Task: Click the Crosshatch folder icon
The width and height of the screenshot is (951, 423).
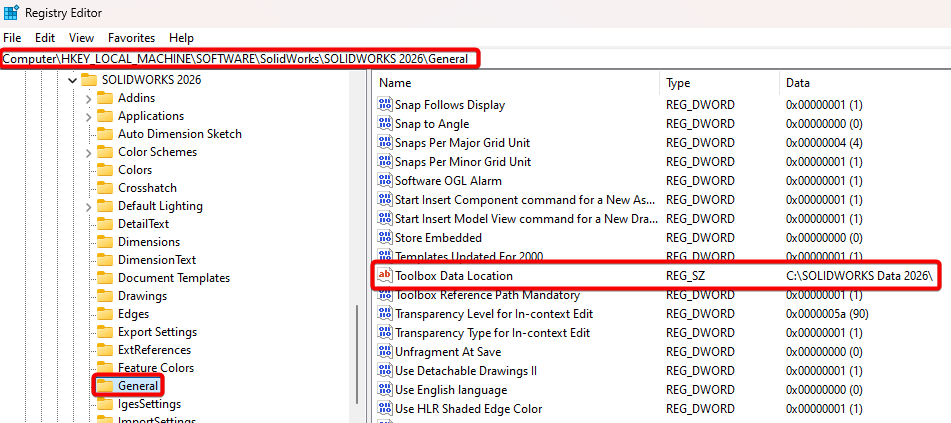Action: click(105, 188)
